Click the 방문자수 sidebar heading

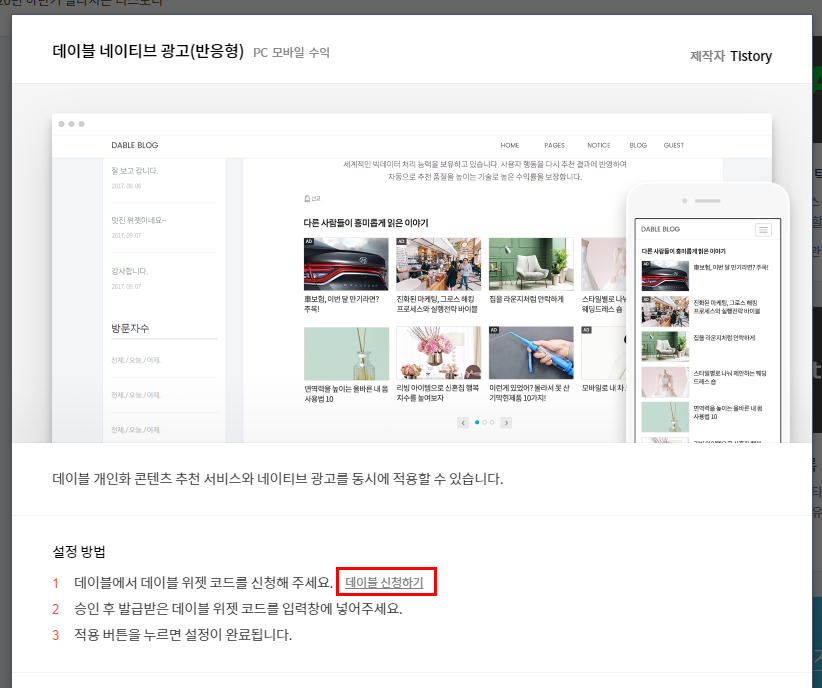pos(130,328)
